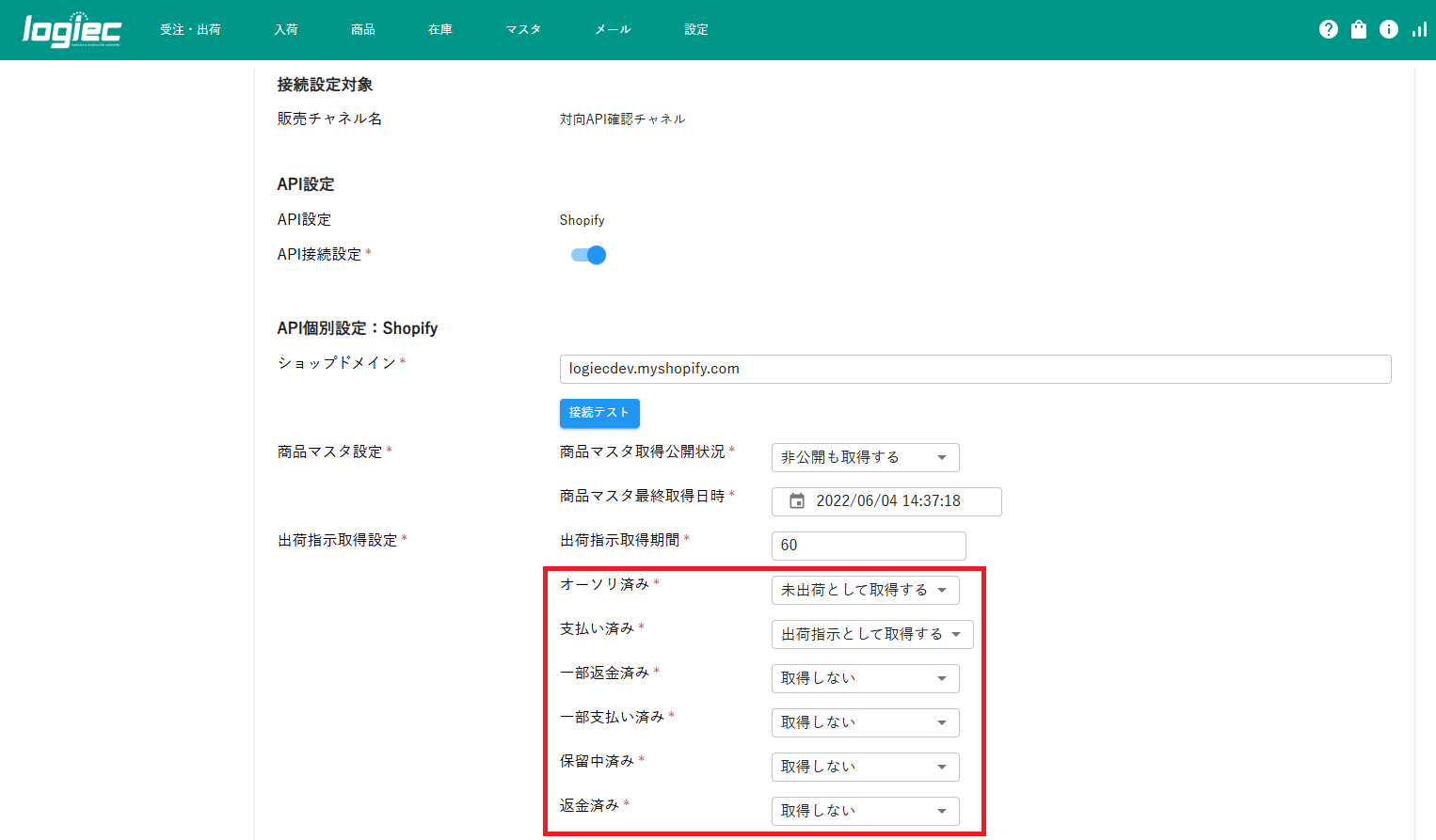Open the マスタ menu
The width and height of the screenshot is (1436, 840).
(523, 30)
